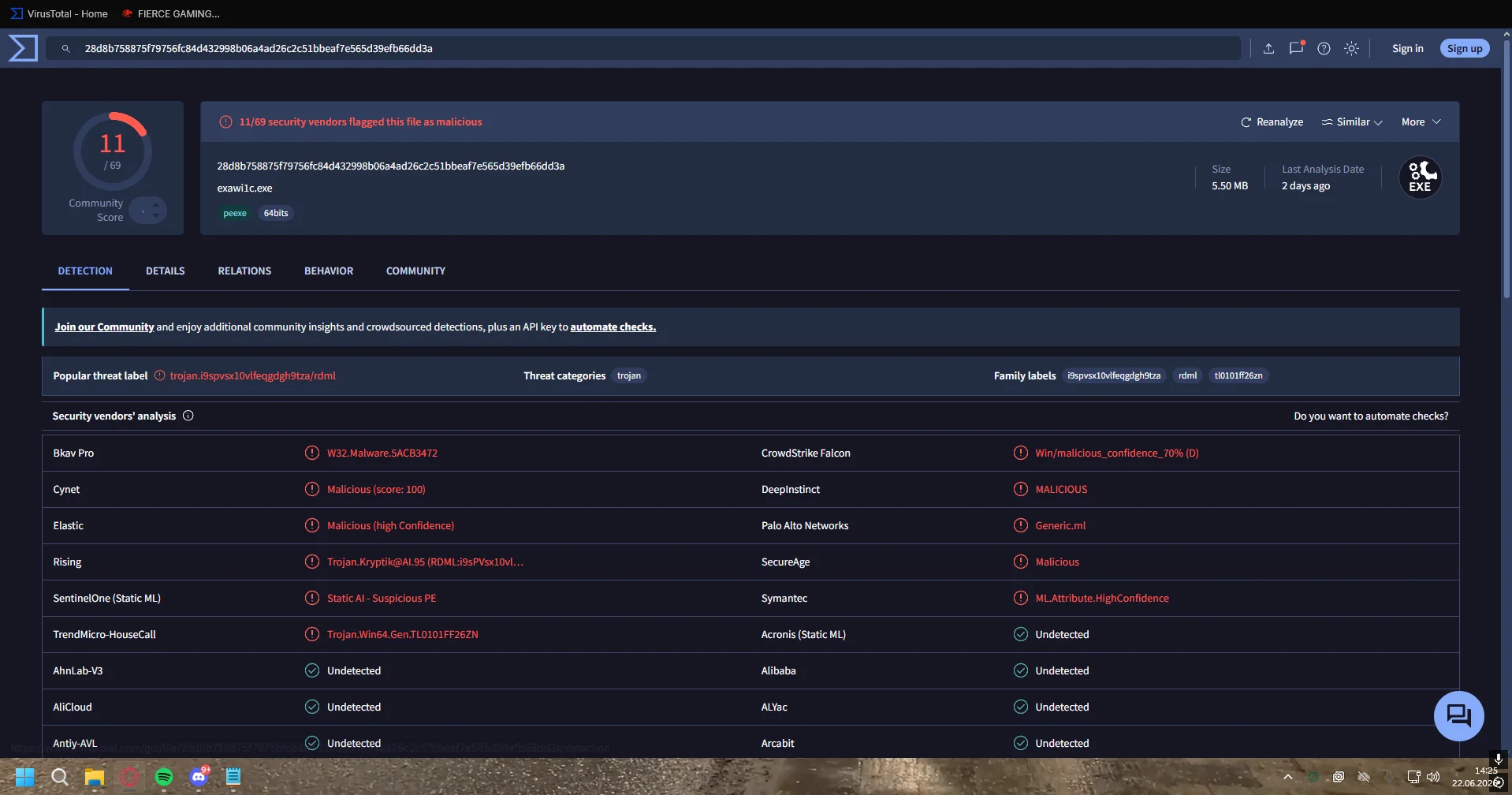This screenshot has width=1512, height=795.
Task: Click the popular threat label trojan.i9spvsx10vlfeqgdgh9tza/rdml
Action: coord(253,375)
